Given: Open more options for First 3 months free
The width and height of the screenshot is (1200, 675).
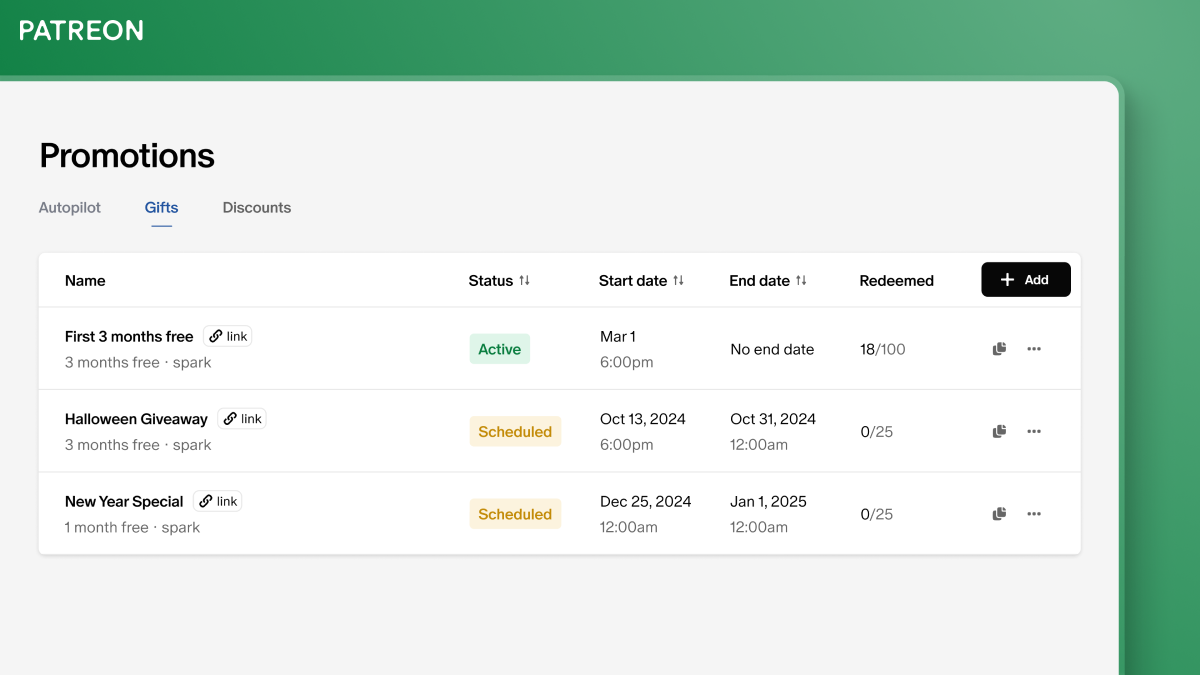Looking at the screenshot, I should coord(1034,349).
